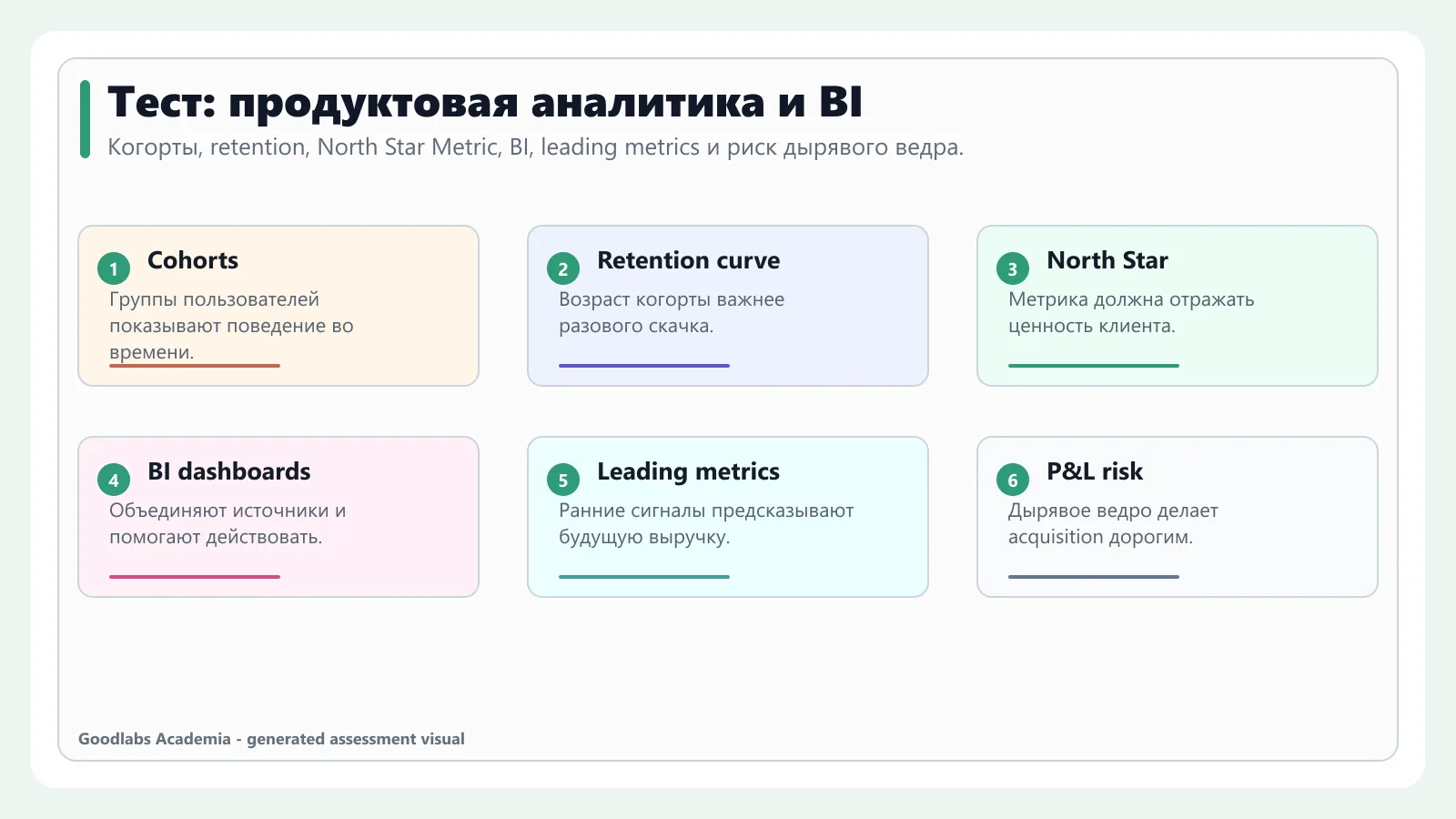Screen dimensions: 1456x819
Task: Click the text 'Объединяют источники и помогают действовать.'
Action: click(227, 523)
